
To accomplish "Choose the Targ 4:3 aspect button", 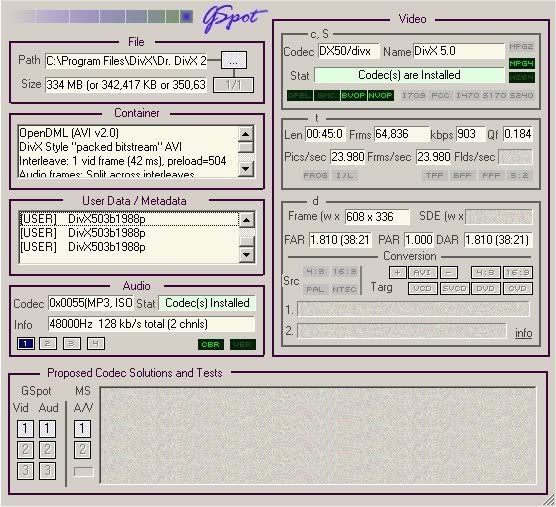I will click(x=485, y=273).
